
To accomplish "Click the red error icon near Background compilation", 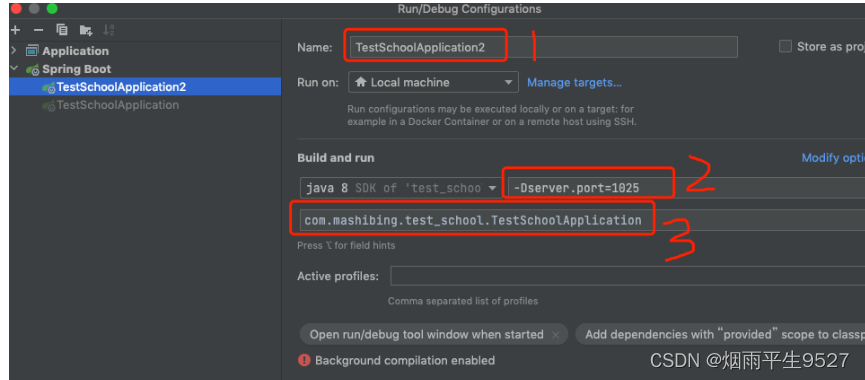I will click(304, 360).
